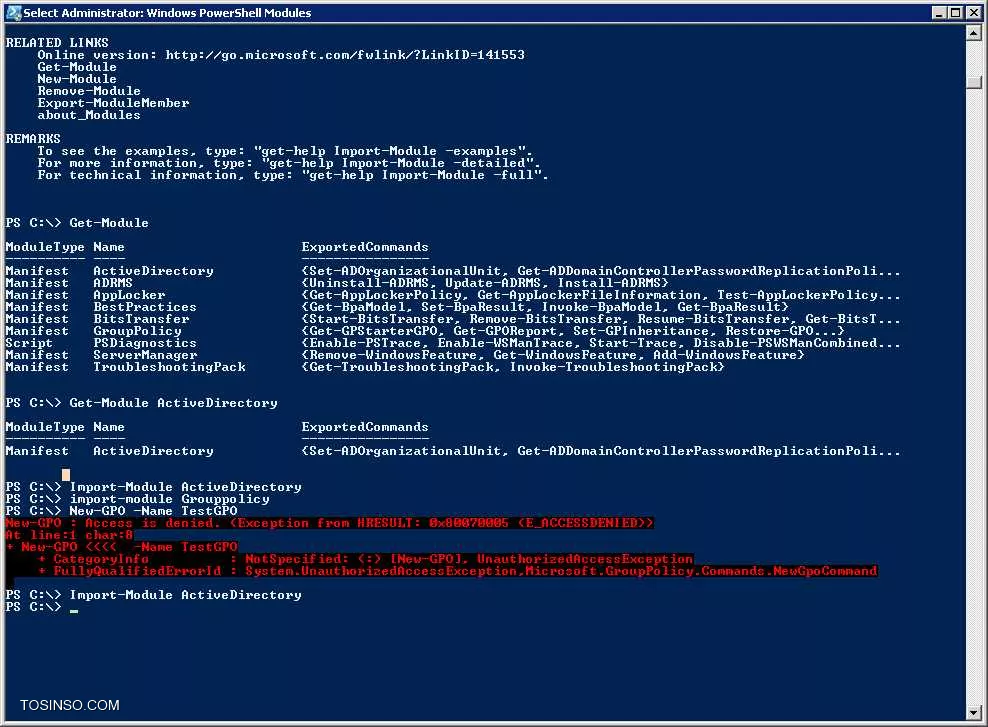The height and width of the screenshot is (727, 988).
Task: Select the 'get-help Import-Module -full' remark line
Action: [293, 175]
